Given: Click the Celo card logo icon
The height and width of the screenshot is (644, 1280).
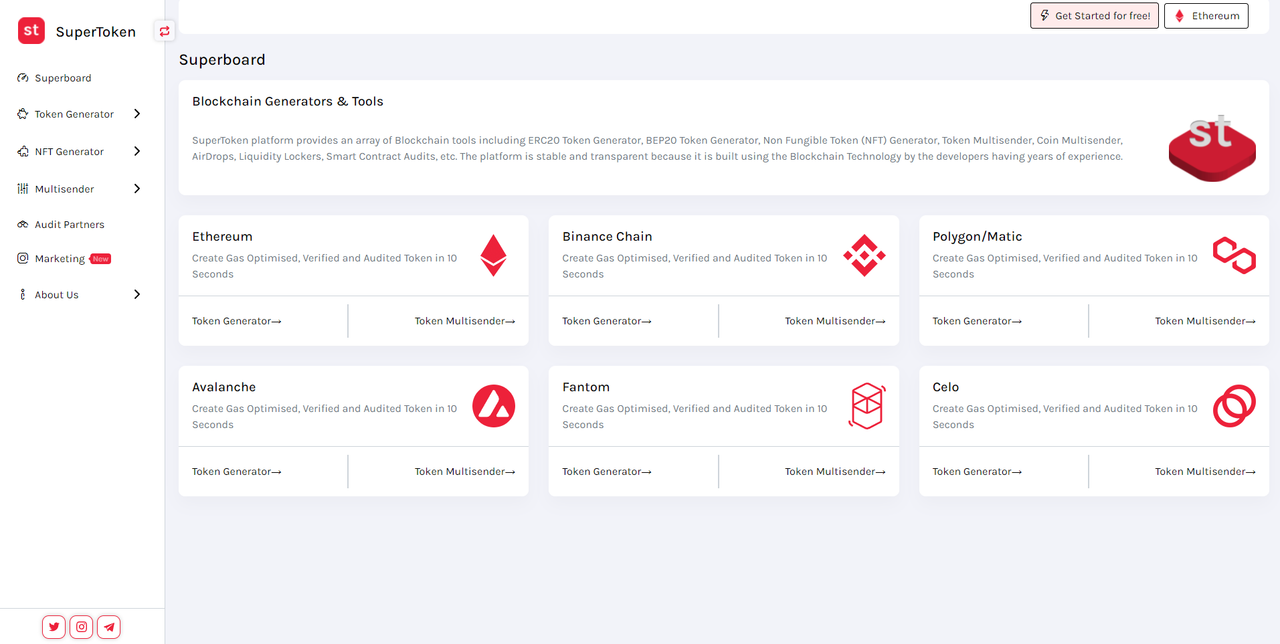Looking at the screenshot, I should point(1234,406).
